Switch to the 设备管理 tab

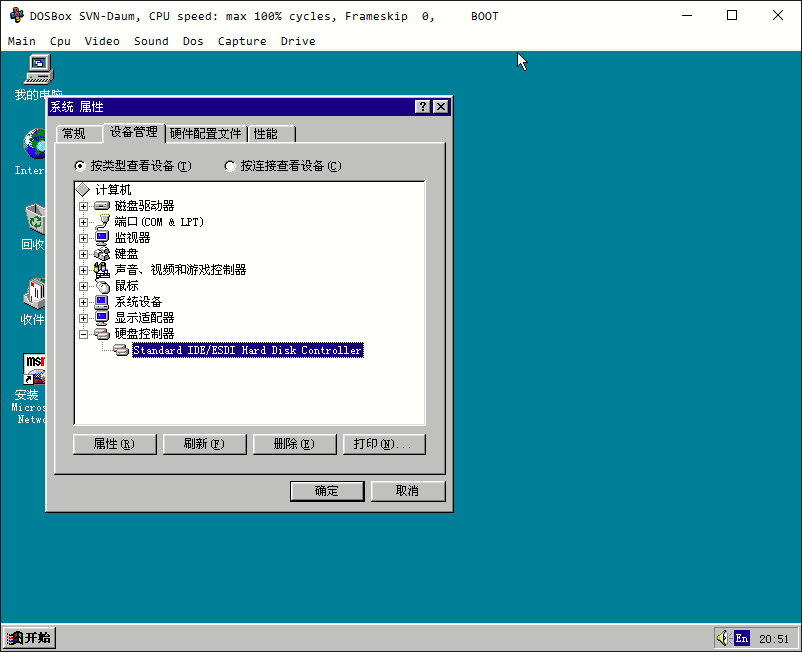click(134, 132)
